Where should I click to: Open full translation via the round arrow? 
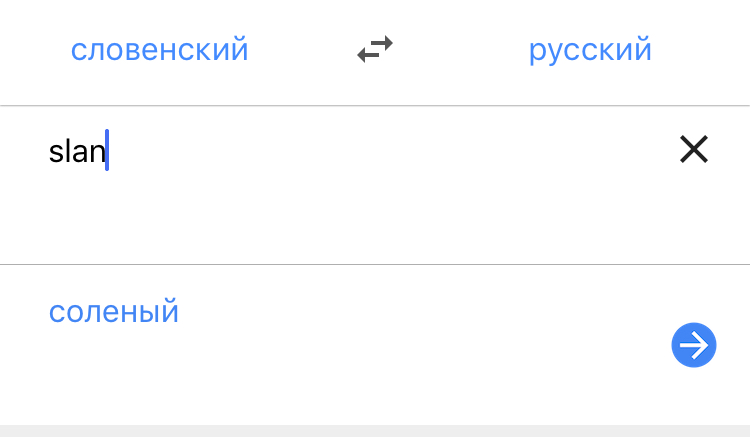[693, 345]
